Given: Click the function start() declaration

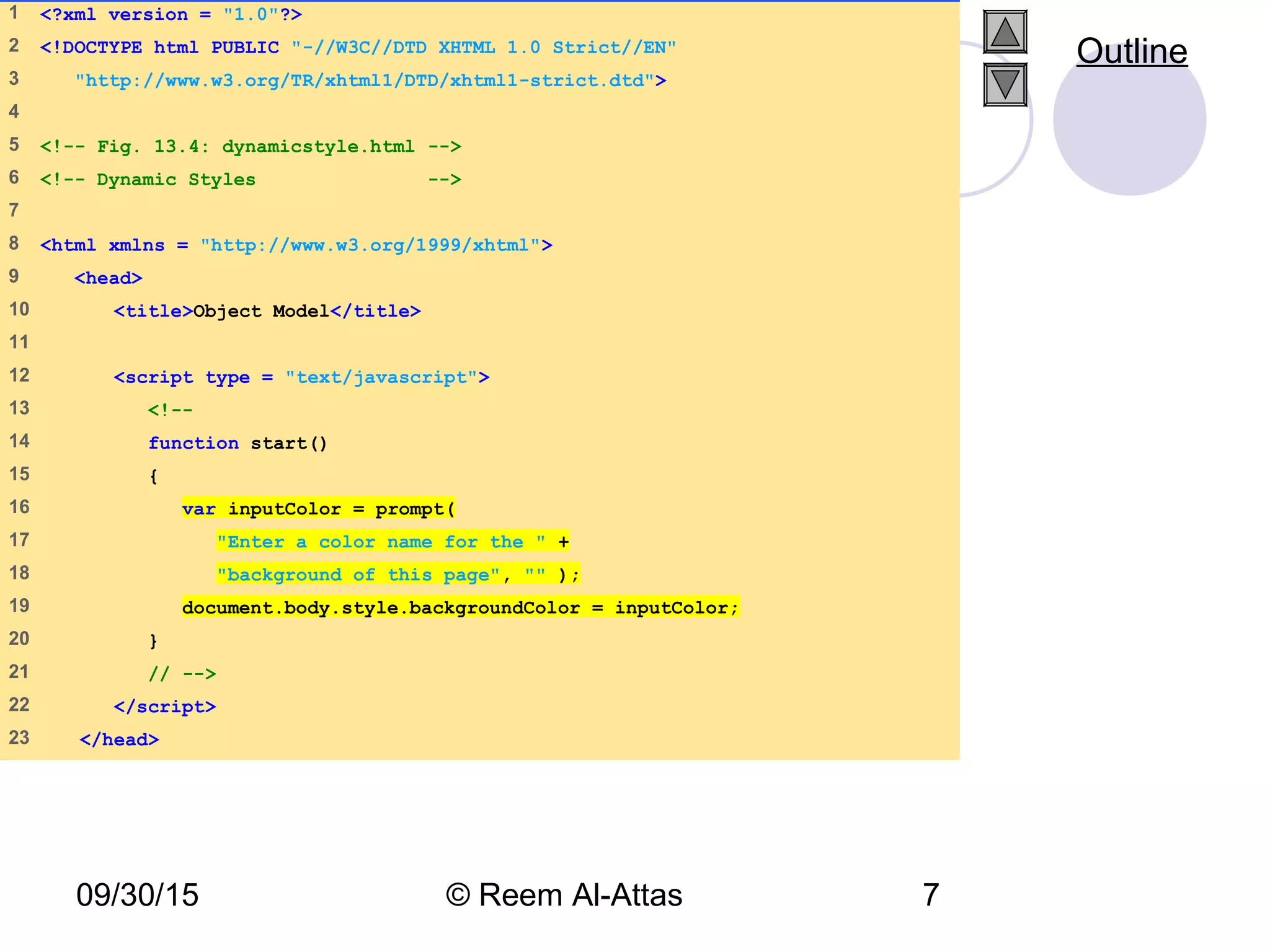Looking at the screenshot, I should (x=238, y=444).
